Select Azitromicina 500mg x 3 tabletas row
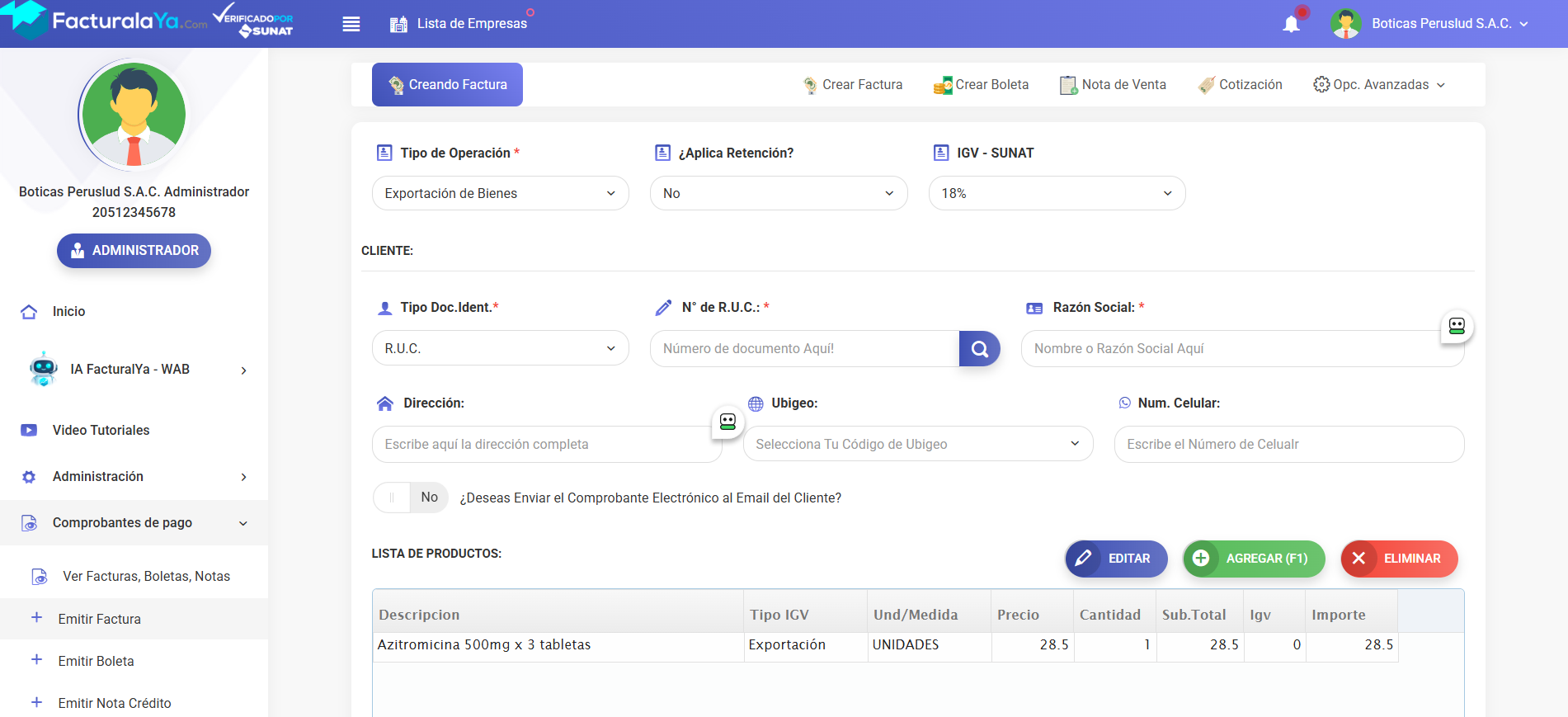The width and height of the screenshot is (1568, 717). pos(885,646)
